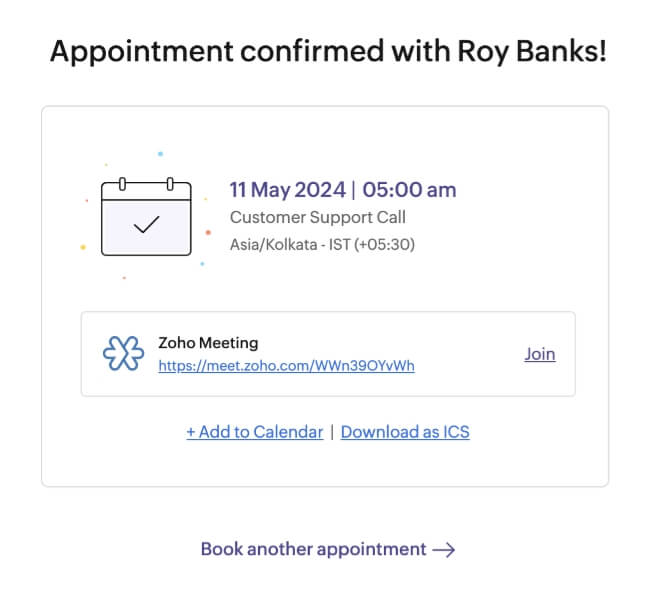Click the 05:00 am time text

tap(409, 190)
